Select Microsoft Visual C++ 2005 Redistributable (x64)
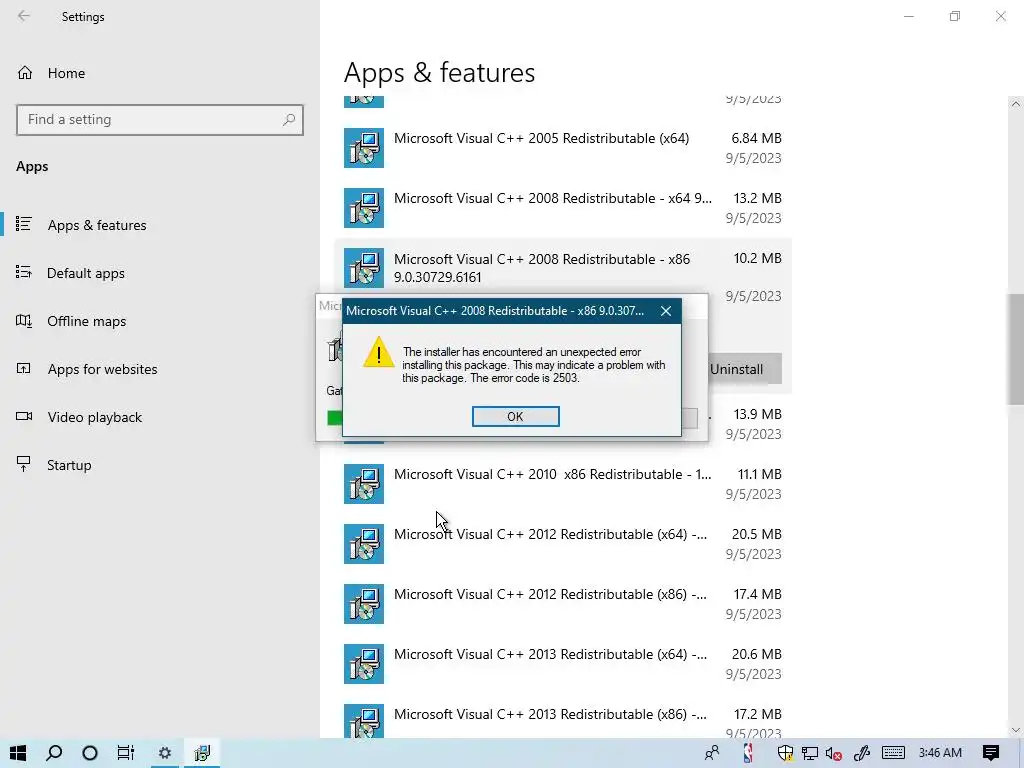This screenshot has width=1024, height=768. (563, 148)
